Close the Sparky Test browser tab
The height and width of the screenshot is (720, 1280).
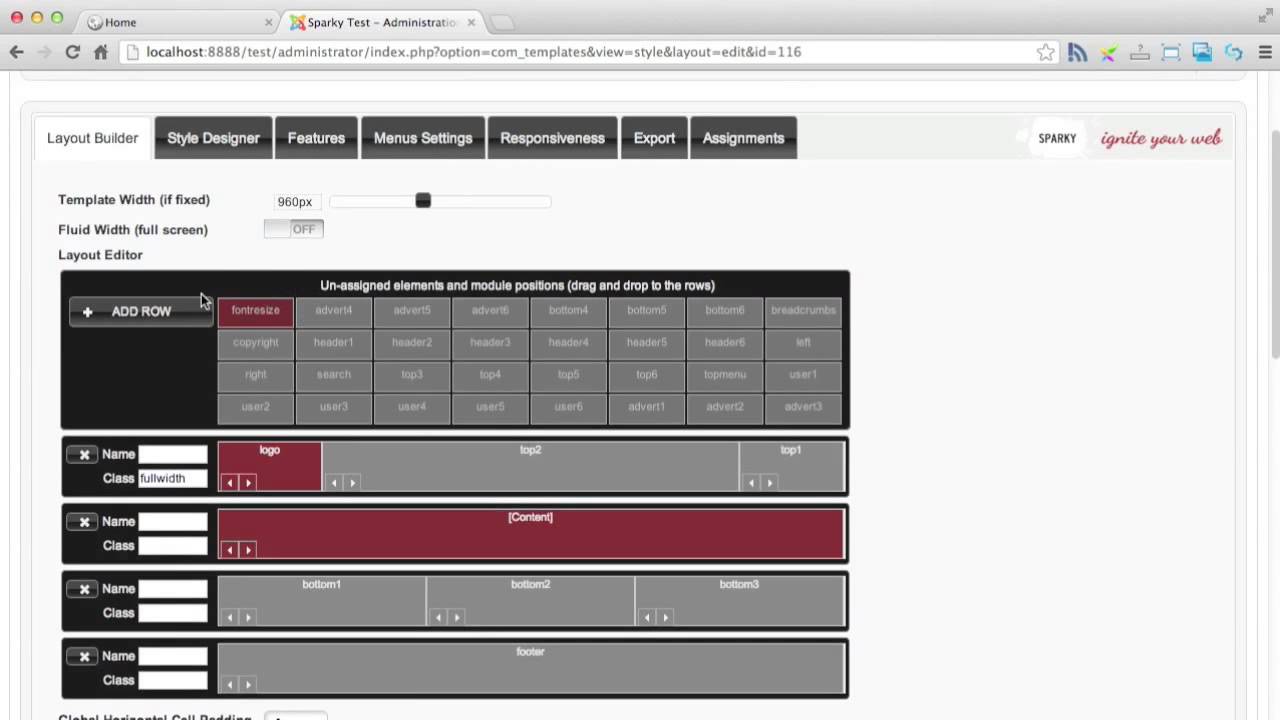pyautogui.click(x=471, y=22)
